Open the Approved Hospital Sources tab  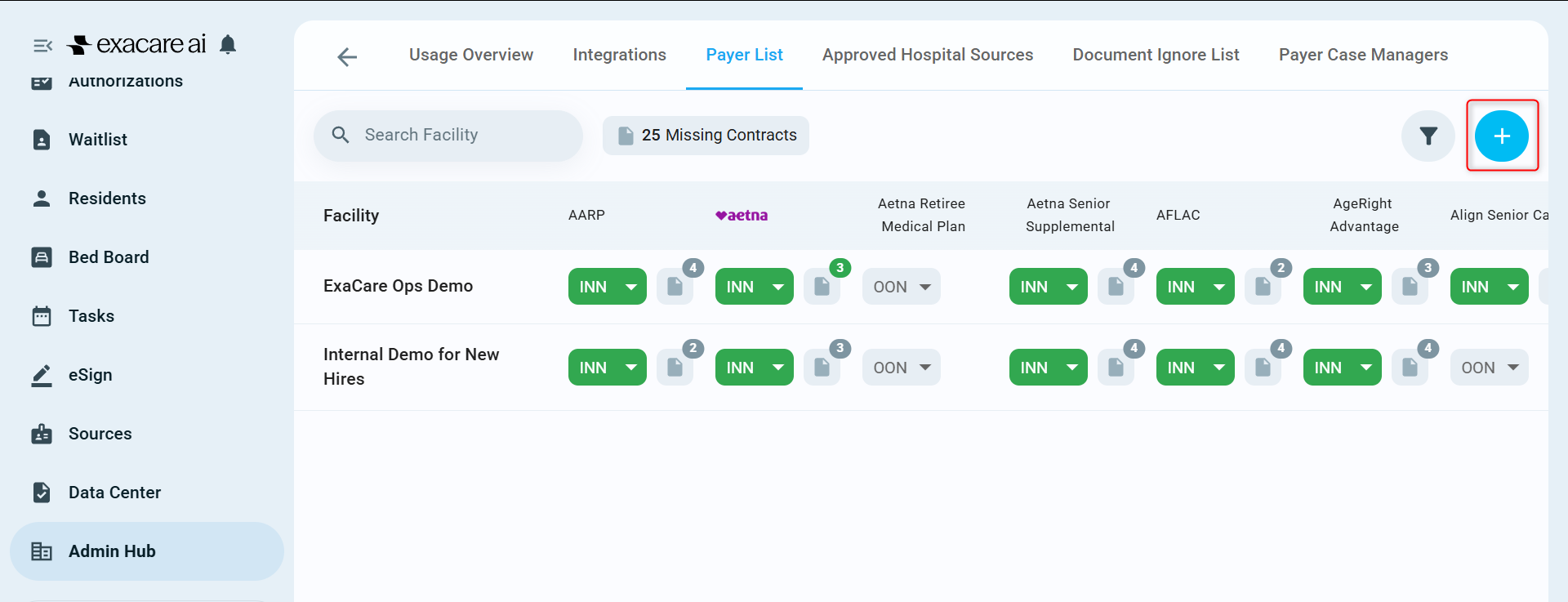point(928,55)
